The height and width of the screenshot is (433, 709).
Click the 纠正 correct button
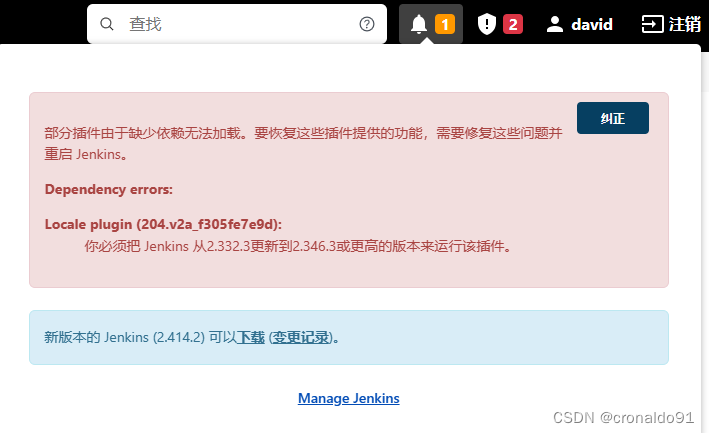coord(613,118)
